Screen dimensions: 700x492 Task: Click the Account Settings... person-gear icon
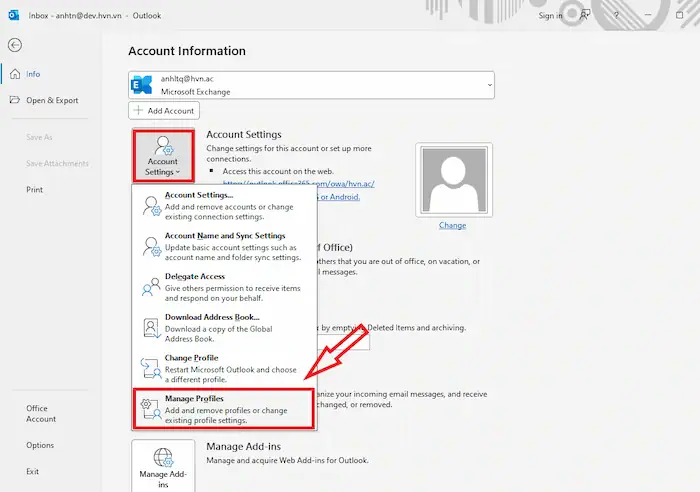tap(151, 206)
